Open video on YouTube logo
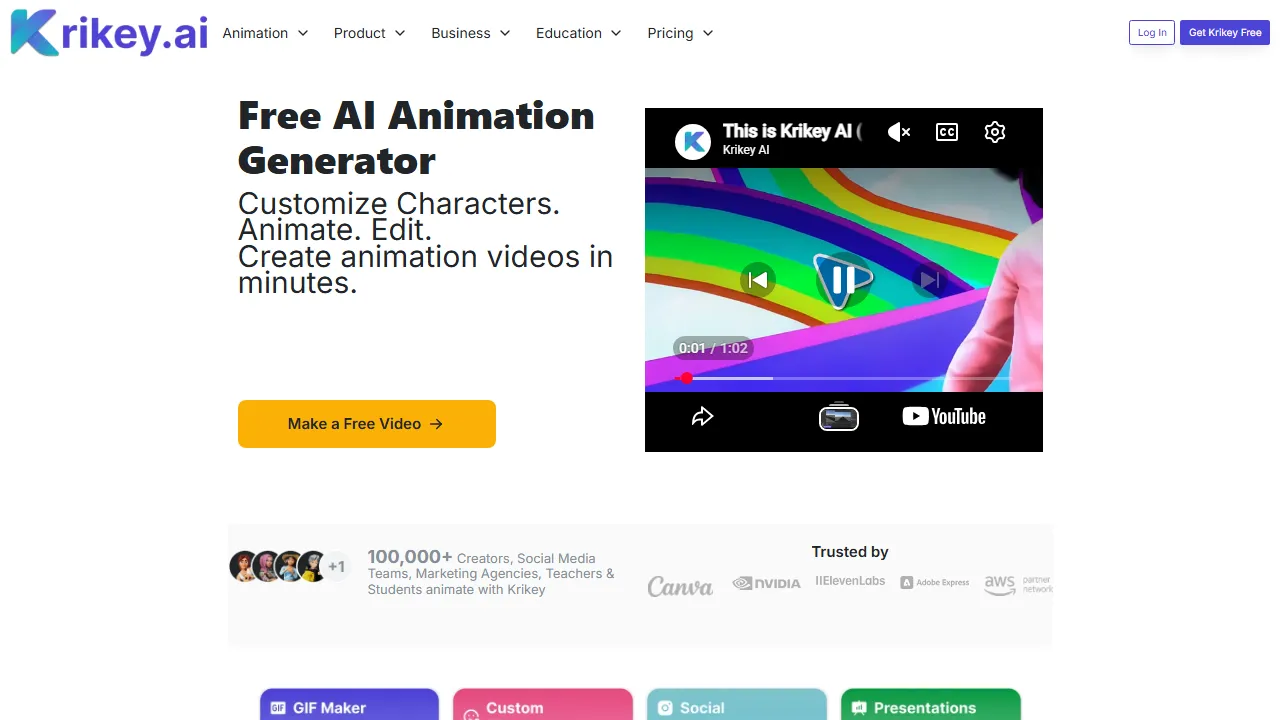The image size is (1280, 720). click(944, 416)
